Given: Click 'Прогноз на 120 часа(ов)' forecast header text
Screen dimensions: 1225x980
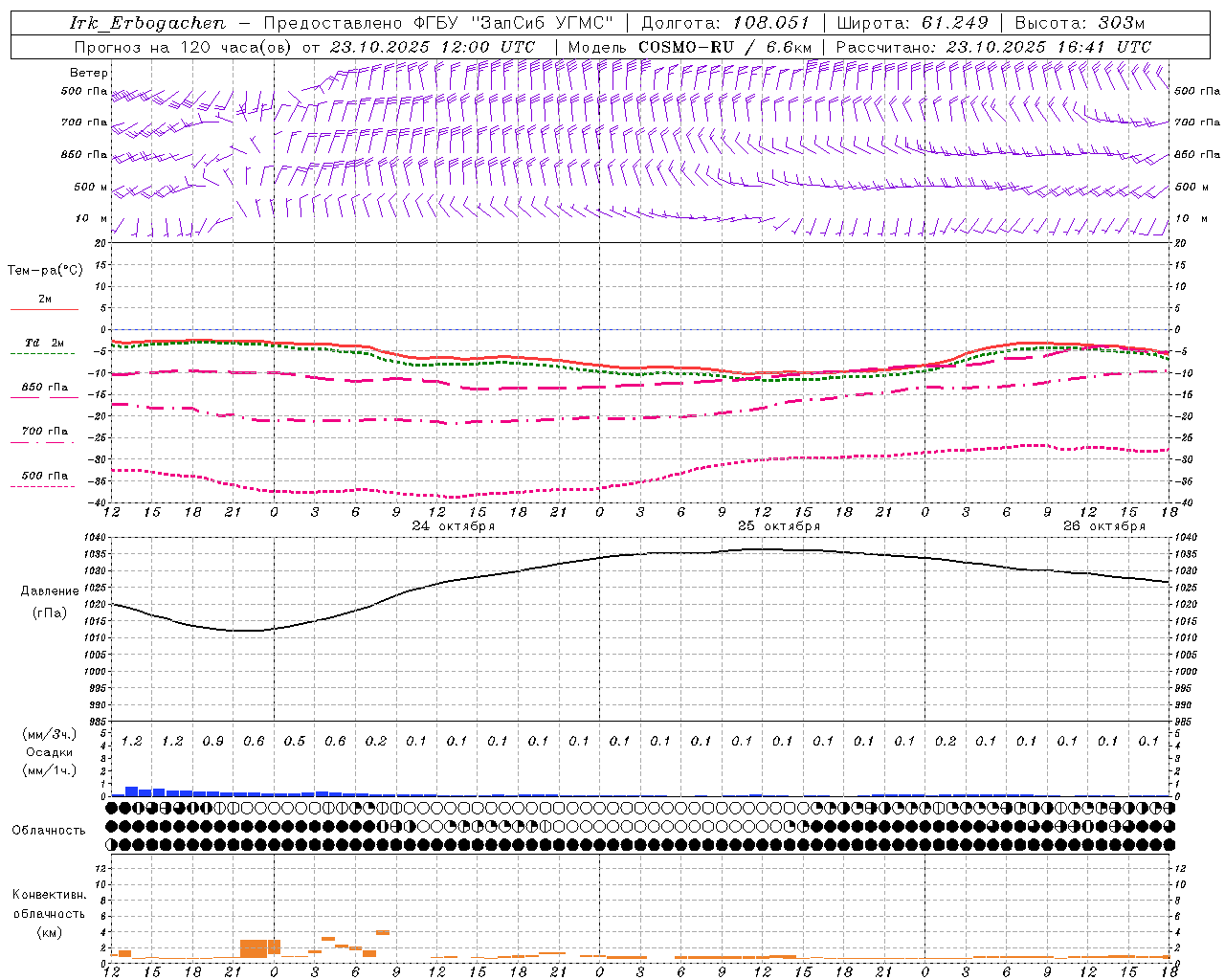Looking at the screenshot, I should [183, 47].
